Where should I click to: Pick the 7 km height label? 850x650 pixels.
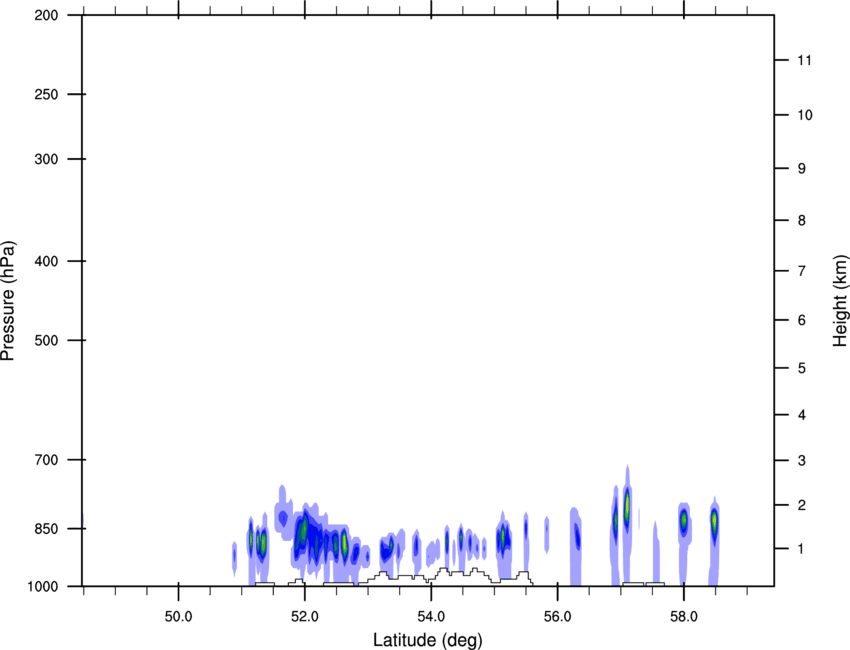(x=801, y=271)
